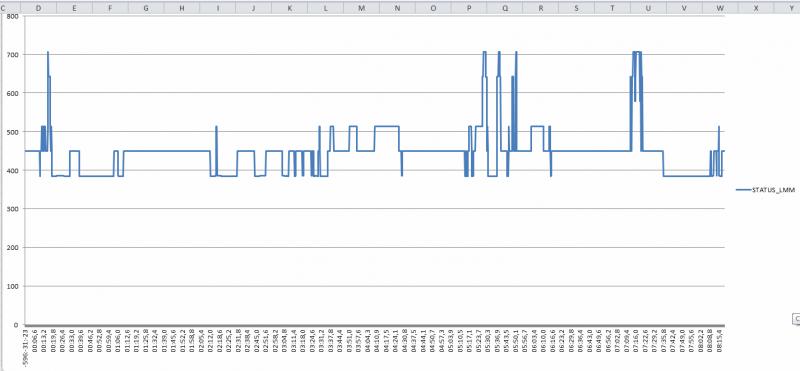Select column D header
This screenshot has height=371, width=800.
[38, 8]
